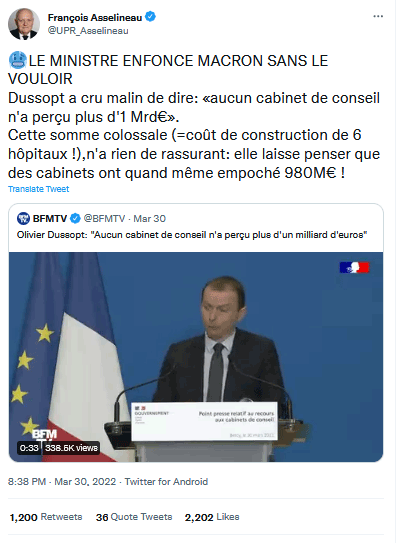Click the French government flag logo in video

tap(355, 267)
